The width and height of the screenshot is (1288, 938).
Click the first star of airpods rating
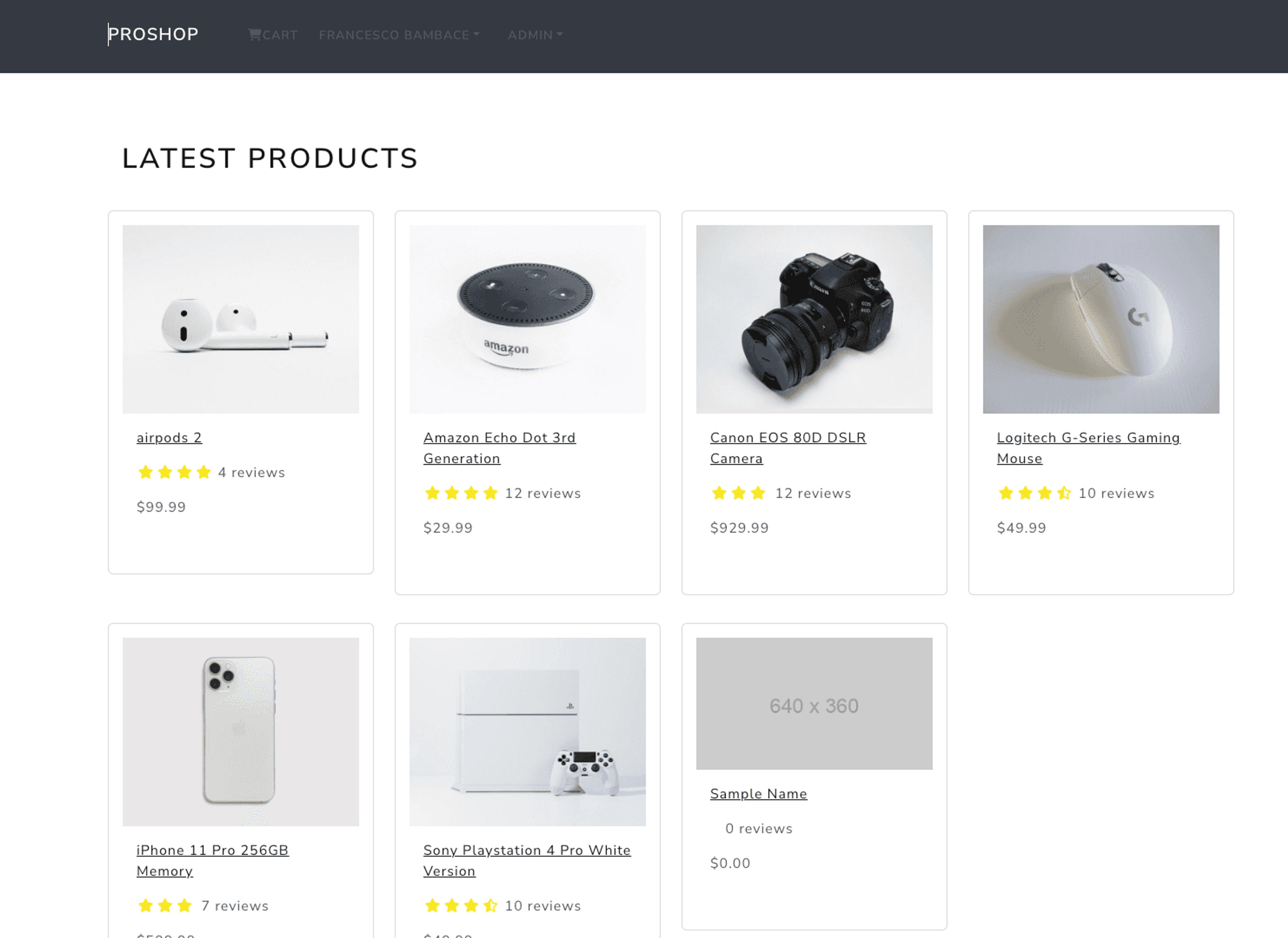pos(146,472)
